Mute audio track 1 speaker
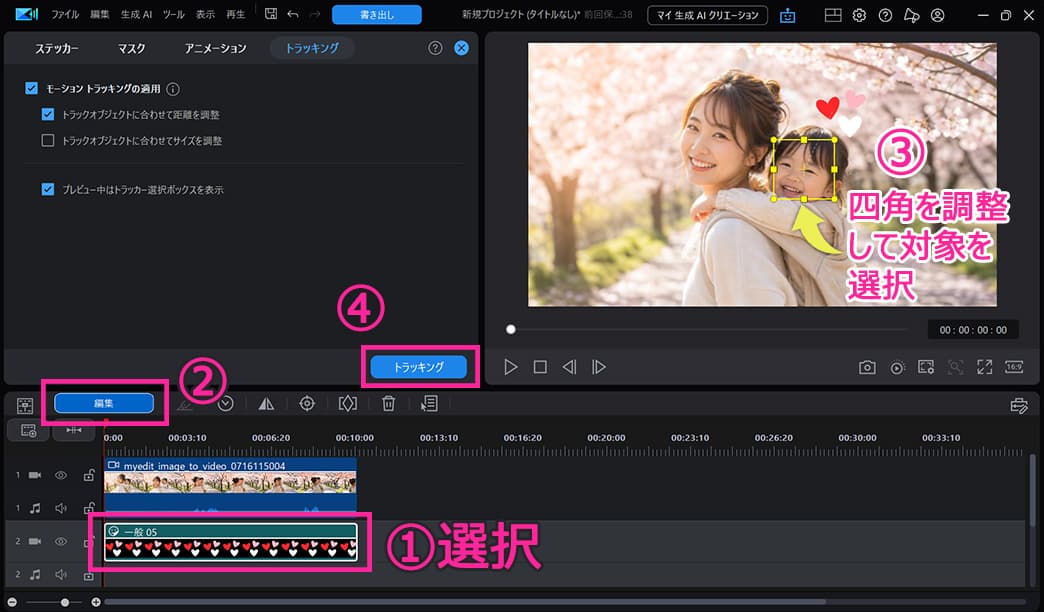1044x612 pixels. (x=61, y=508)
